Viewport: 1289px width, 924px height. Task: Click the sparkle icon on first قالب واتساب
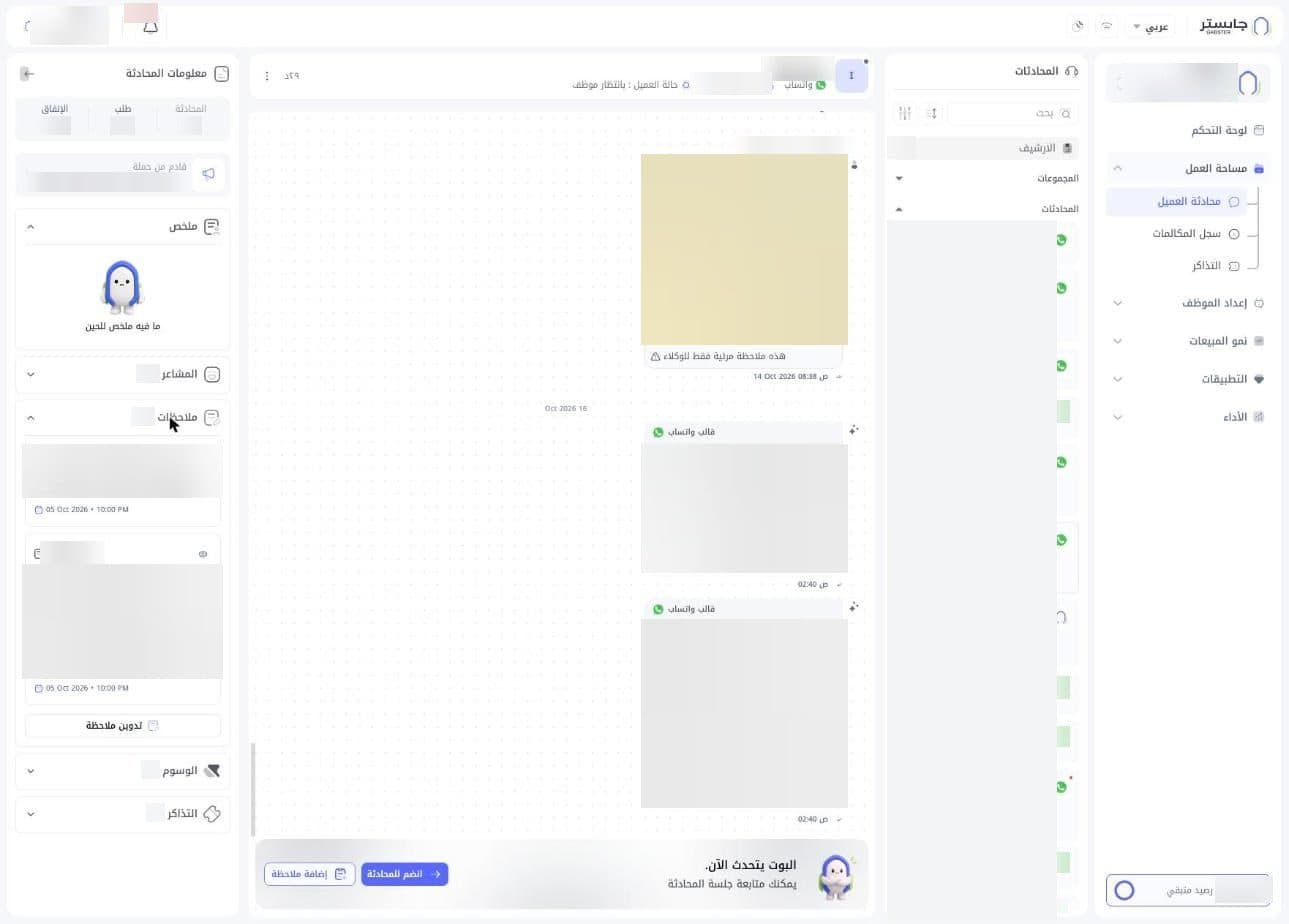[854, 430]
